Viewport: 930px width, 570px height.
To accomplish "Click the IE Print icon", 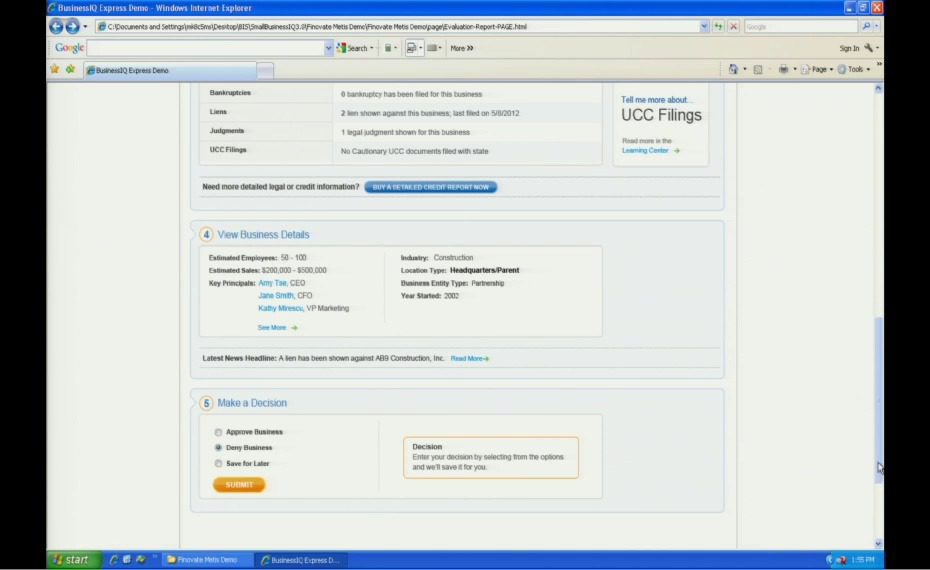I will click(x=783, y=69).
